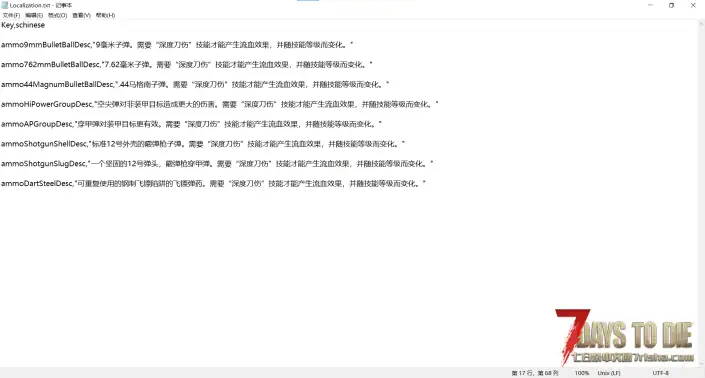Click the ammoDartSteelDesc line
Viewport: 705px width, 378px height.
pyautogui.click(x=214, y=183)
